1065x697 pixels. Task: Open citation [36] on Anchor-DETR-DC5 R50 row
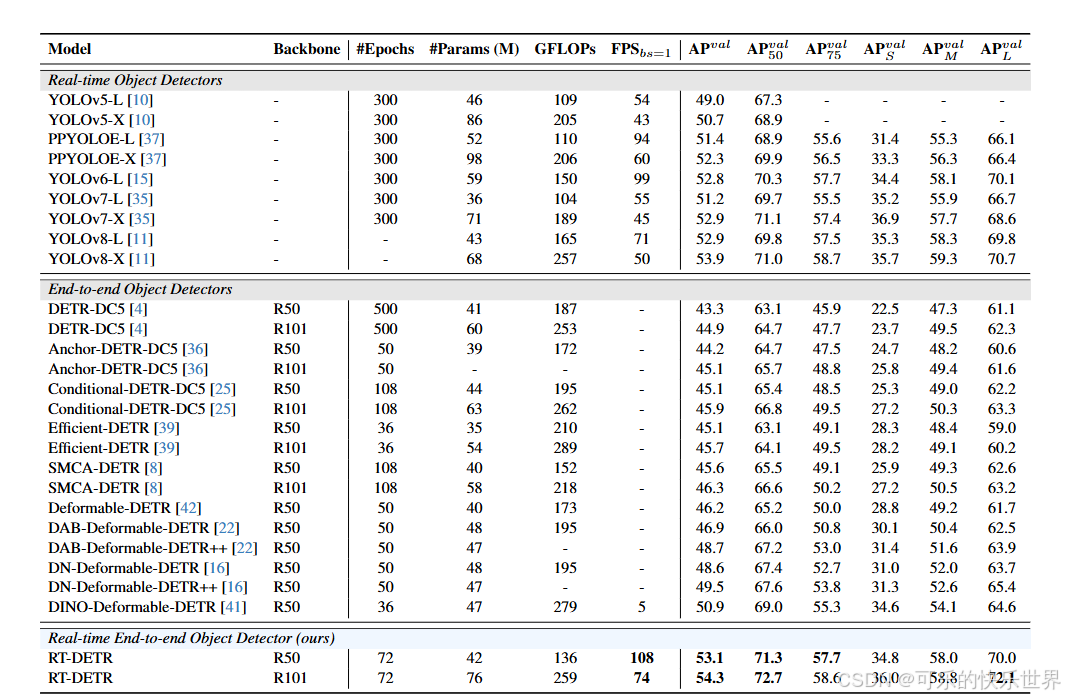tap(195, 349)
